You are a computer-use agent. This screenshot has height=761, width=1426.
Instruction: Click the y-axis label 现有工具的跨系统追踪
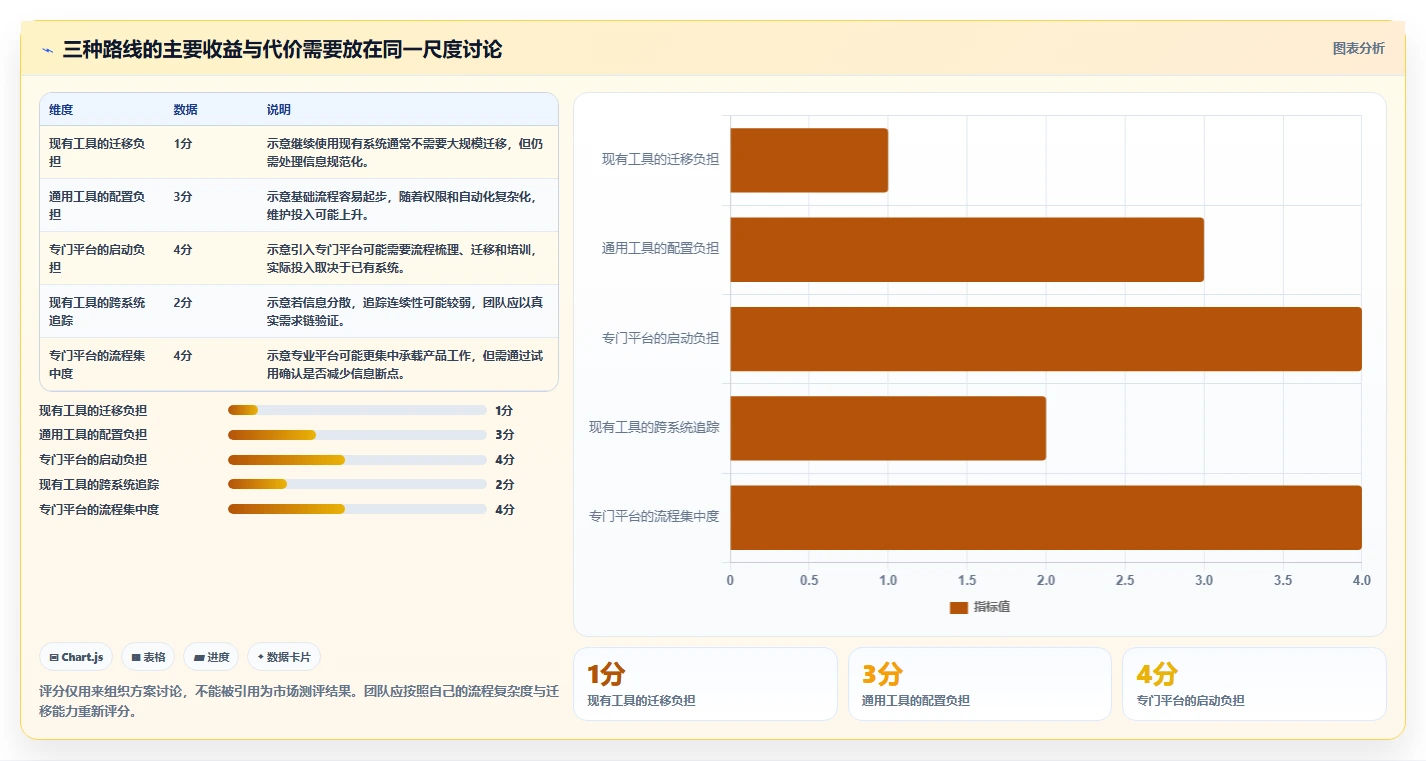(x=654, y=427)
